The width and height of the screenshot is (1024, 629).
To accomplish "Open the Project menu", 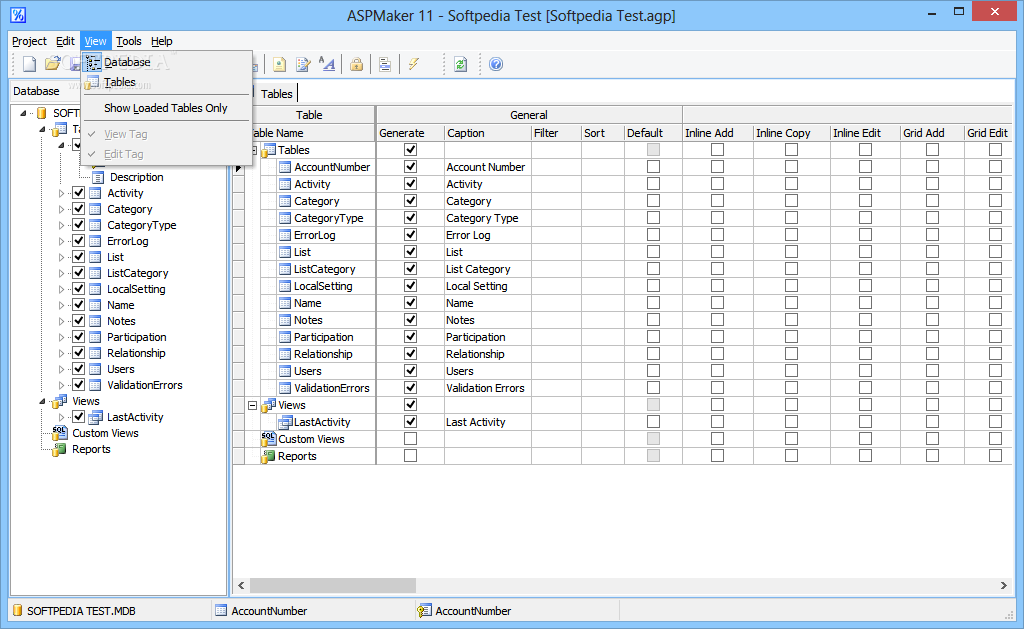I will pos(29,41).
